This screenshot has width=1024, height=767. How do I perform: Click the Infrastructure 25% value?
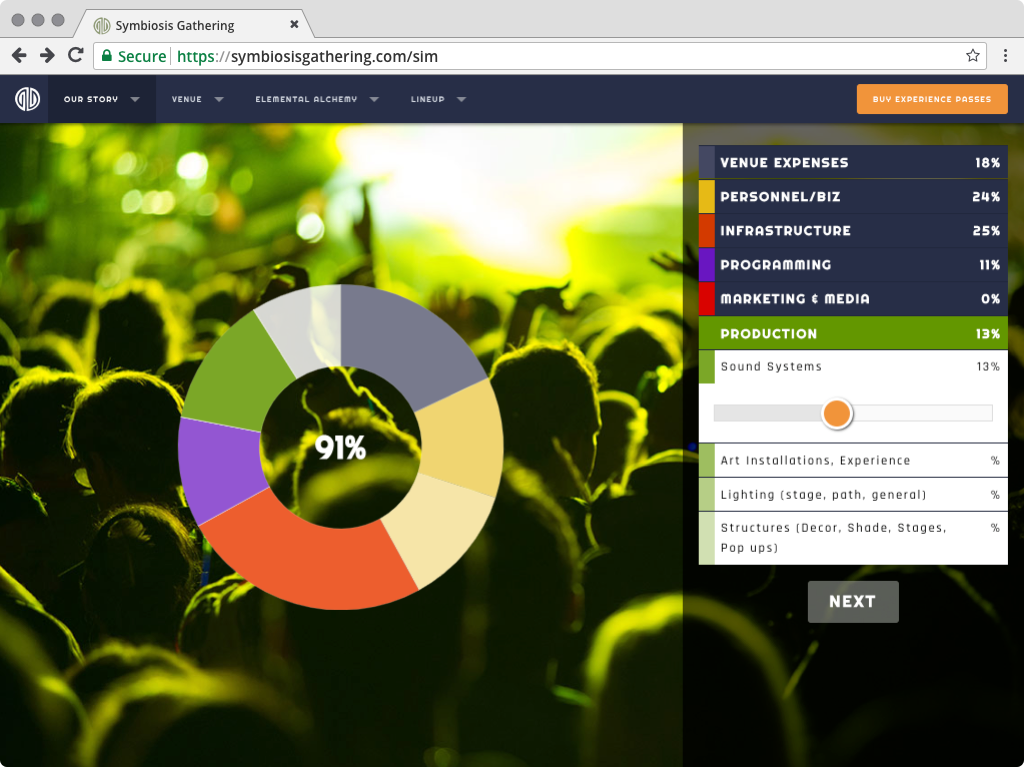986,231
